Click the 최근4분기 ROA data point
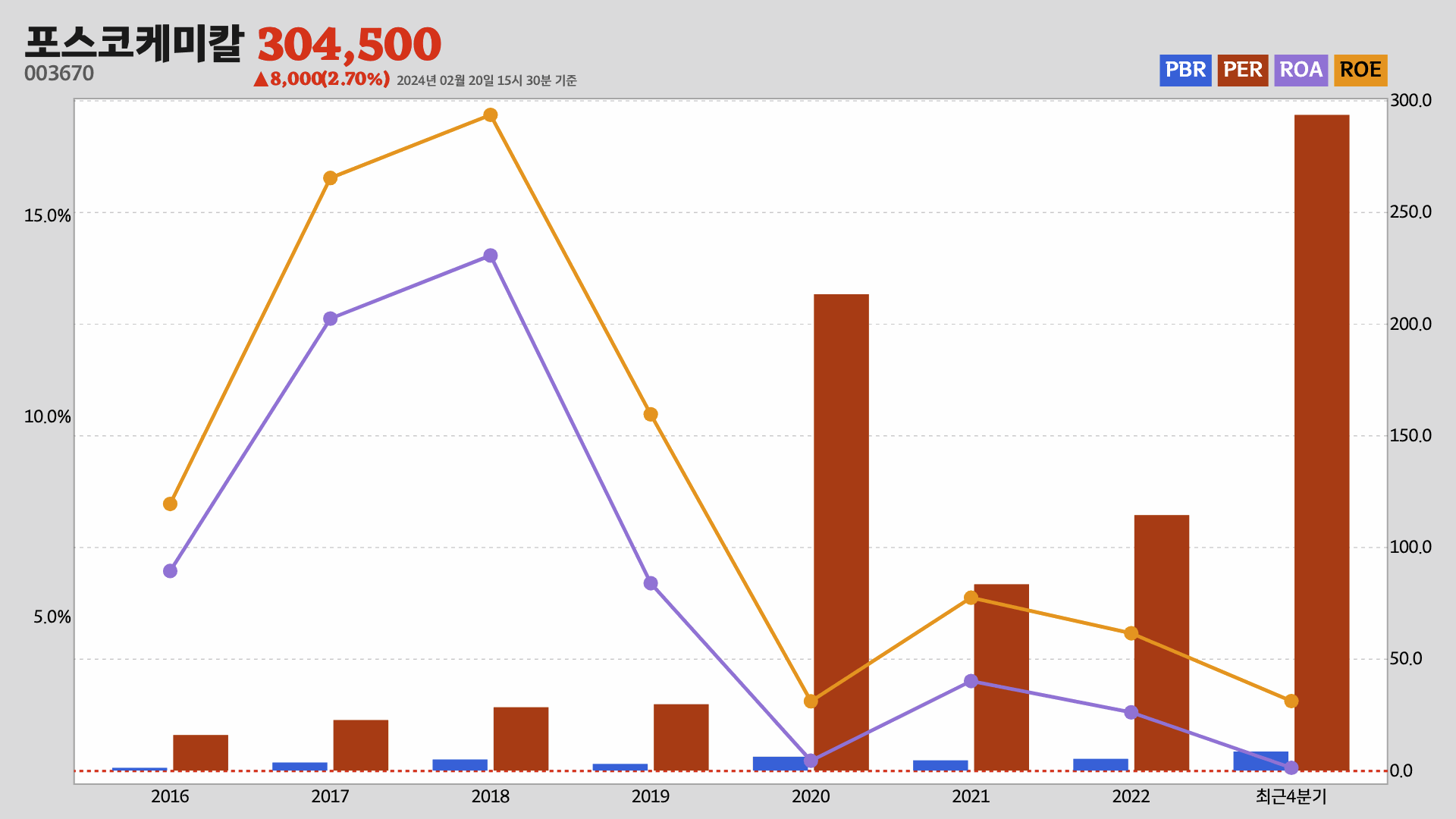The height and width of the screenshot is (819, 1456). tap(1291, 768)
